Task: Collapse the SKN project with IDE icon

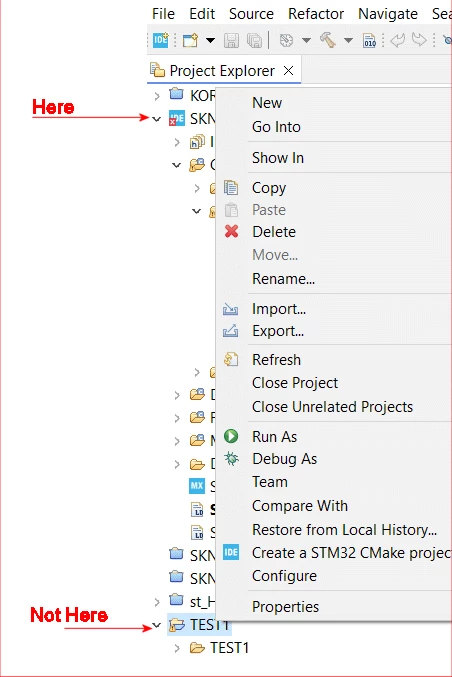Action: click(x=157, y=119)
